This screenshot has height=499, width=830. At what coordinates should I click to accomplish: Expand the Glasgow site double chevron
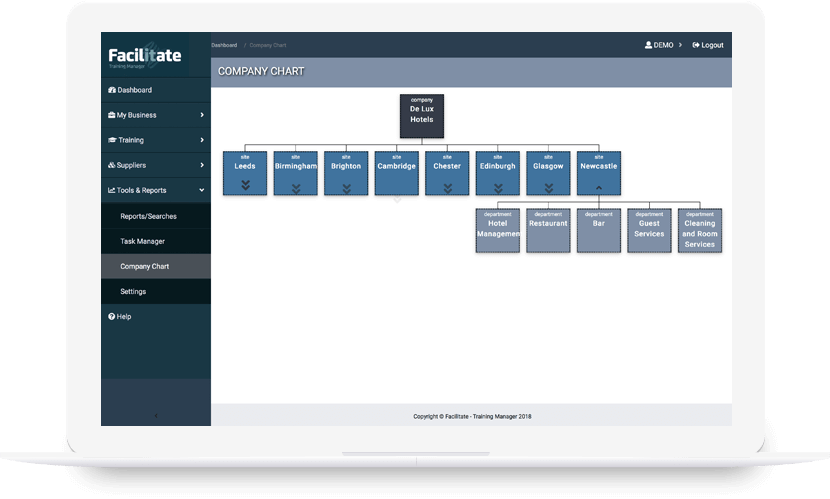pyautogui.click(x=548, y=187)
